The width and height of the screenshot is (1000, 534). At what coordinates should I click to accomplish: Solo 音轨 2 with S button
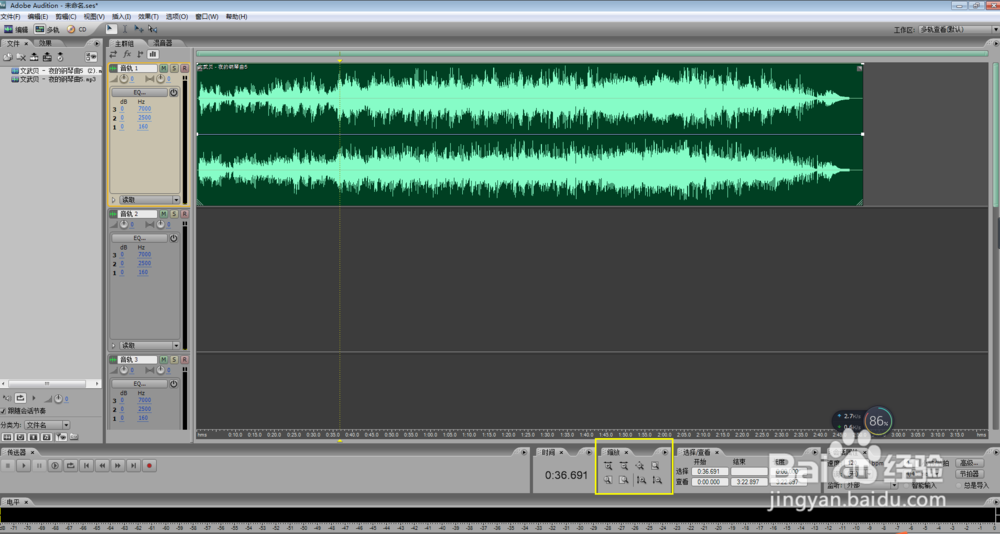[174, 214]
